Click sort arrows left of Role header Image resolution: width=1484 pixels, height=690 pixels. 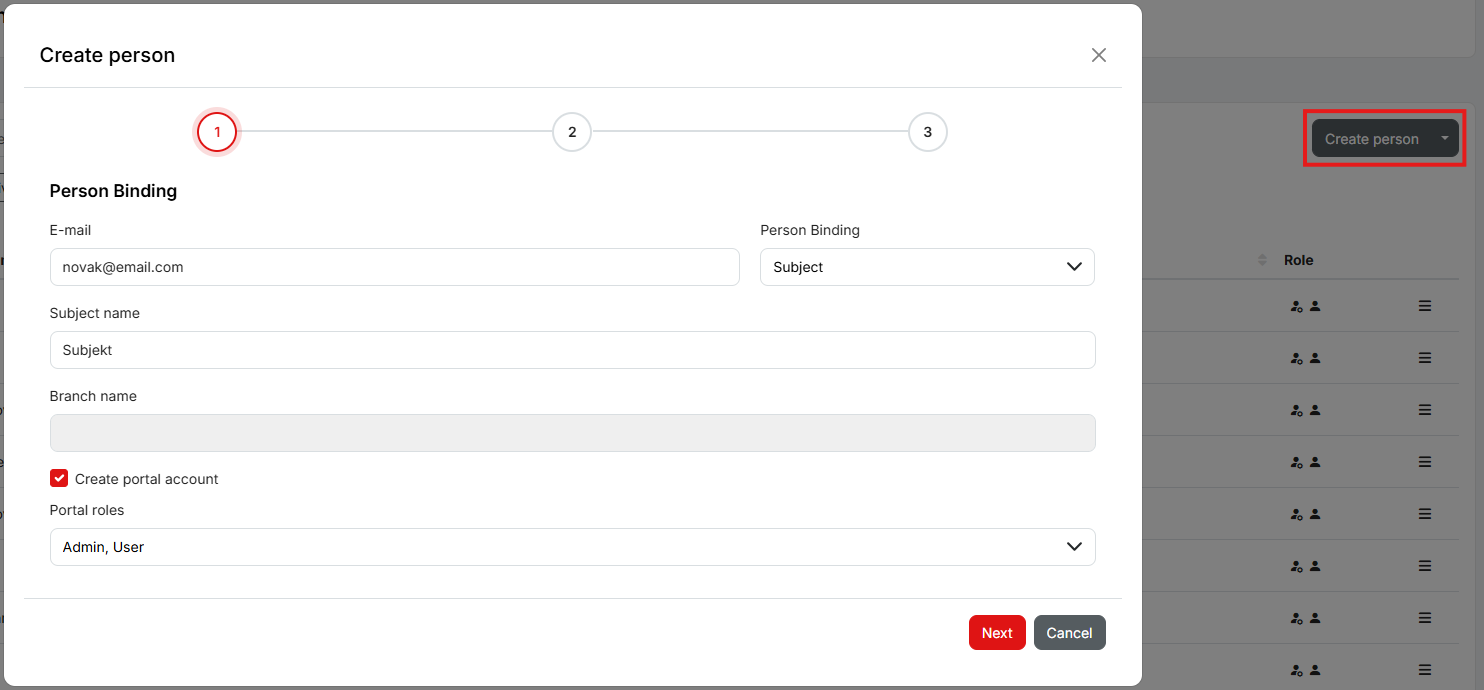(1262, 260)
